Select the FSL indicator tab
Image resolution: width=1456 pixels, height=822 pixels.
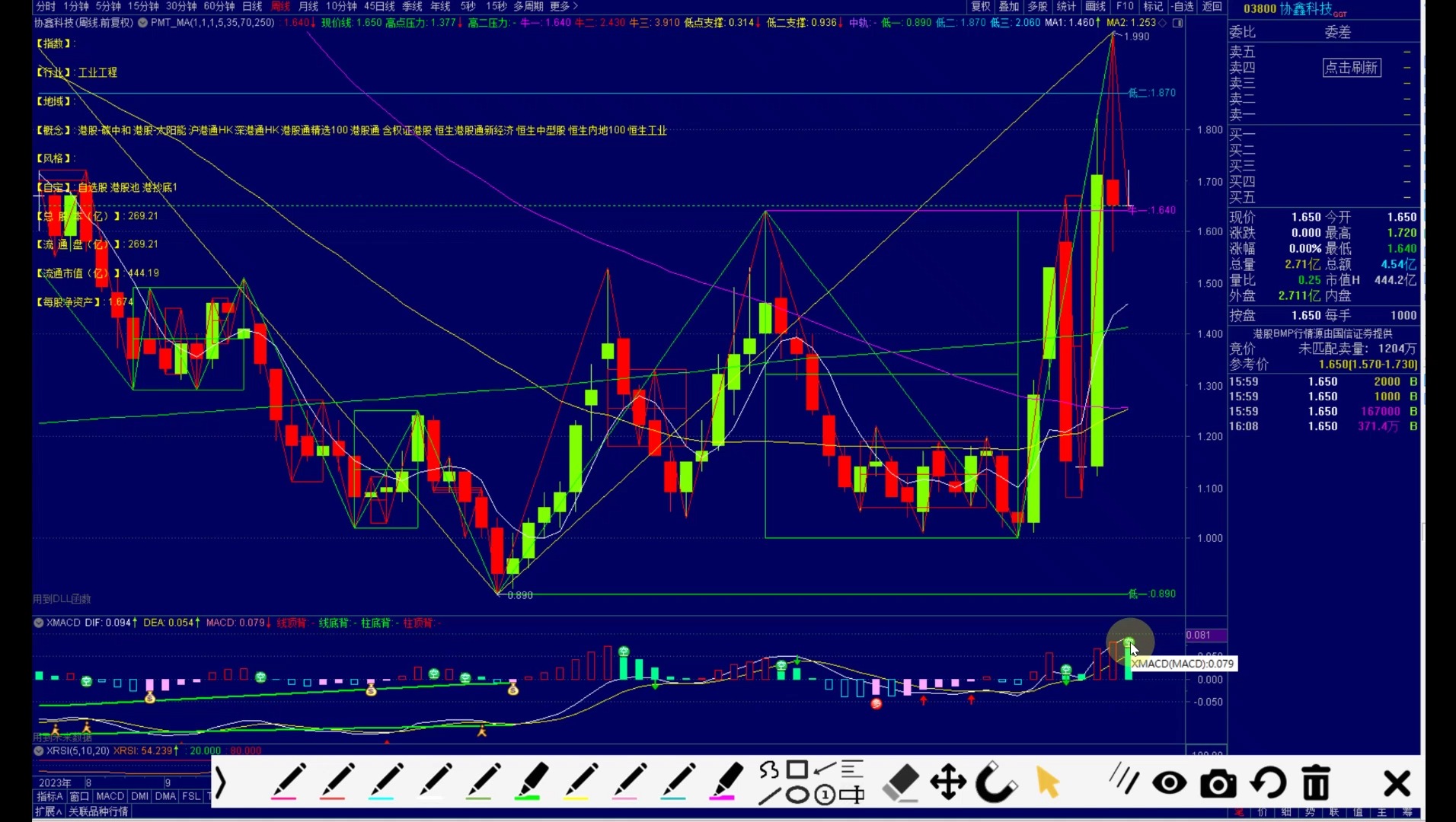point(190,796)
